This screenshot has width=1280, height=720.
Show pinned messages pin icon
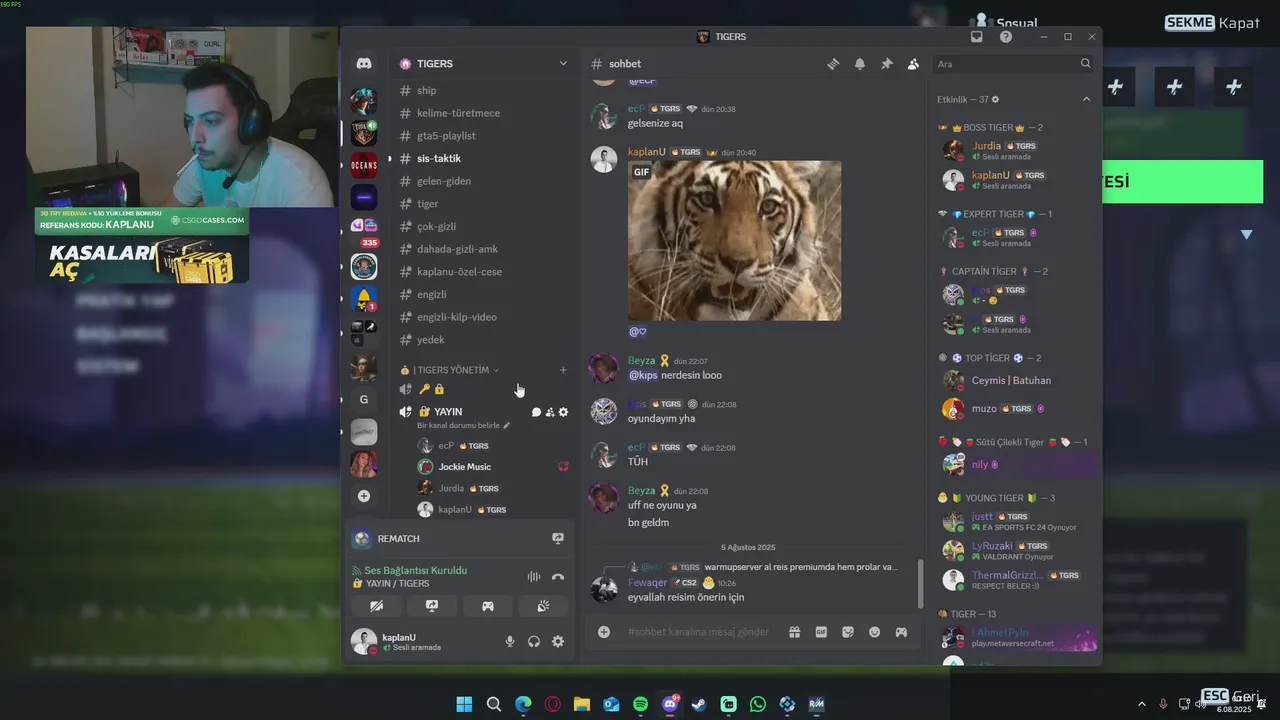886,64
